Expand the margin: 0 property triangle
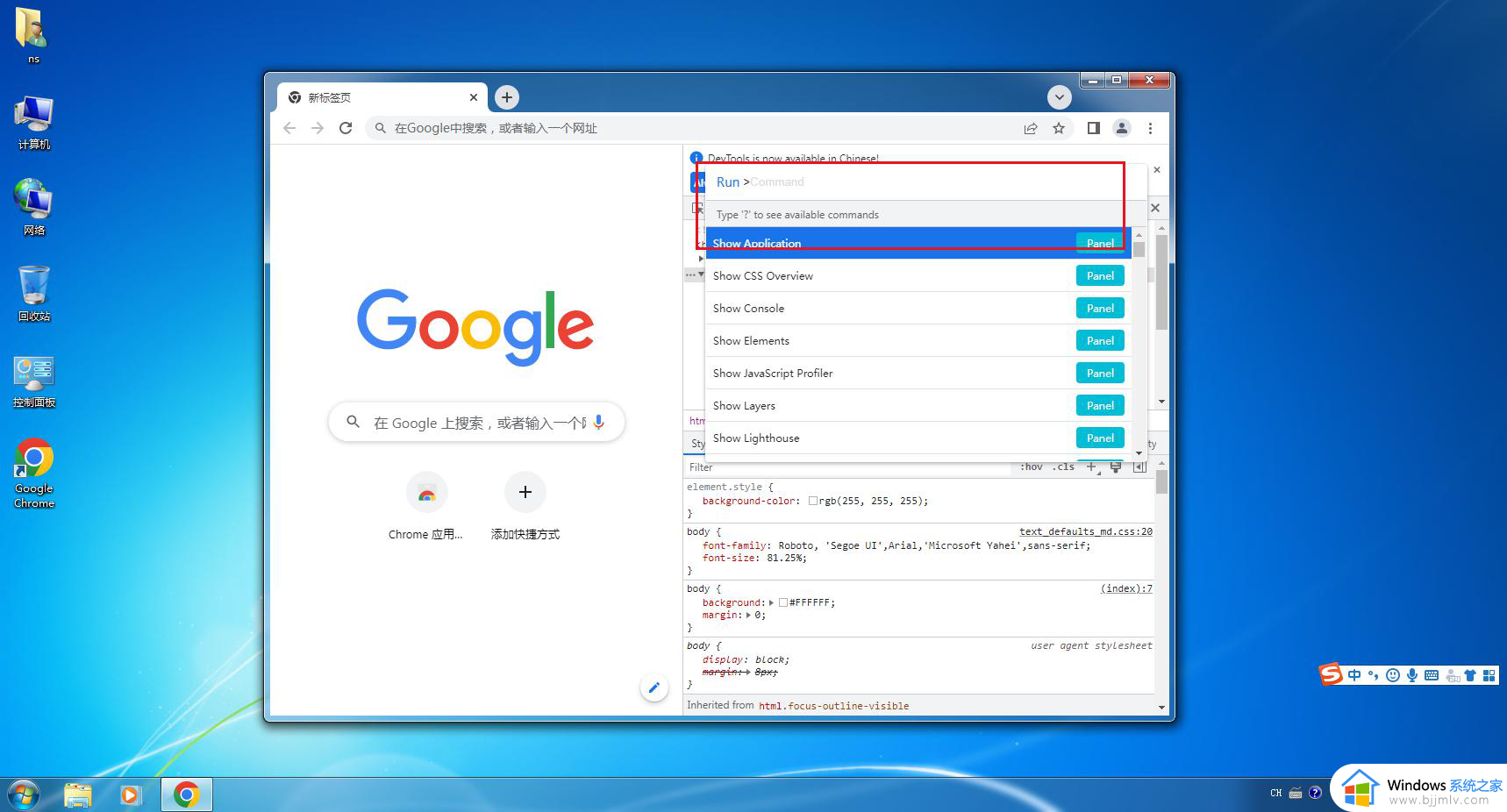This screenshot has width=1507, height=812. pos(748,616)
